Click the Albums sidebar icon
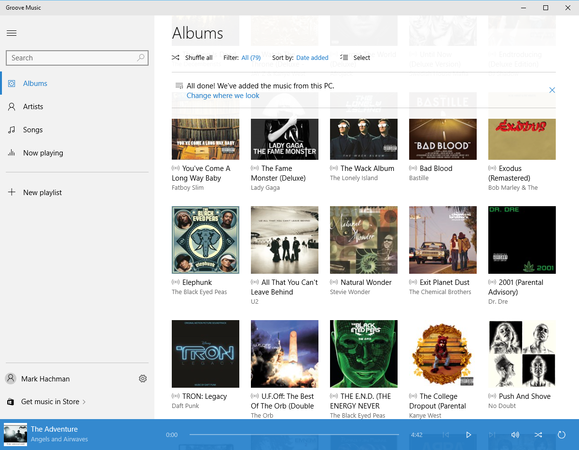Viewport: 579px width, 450px height. tap(12, 83)
